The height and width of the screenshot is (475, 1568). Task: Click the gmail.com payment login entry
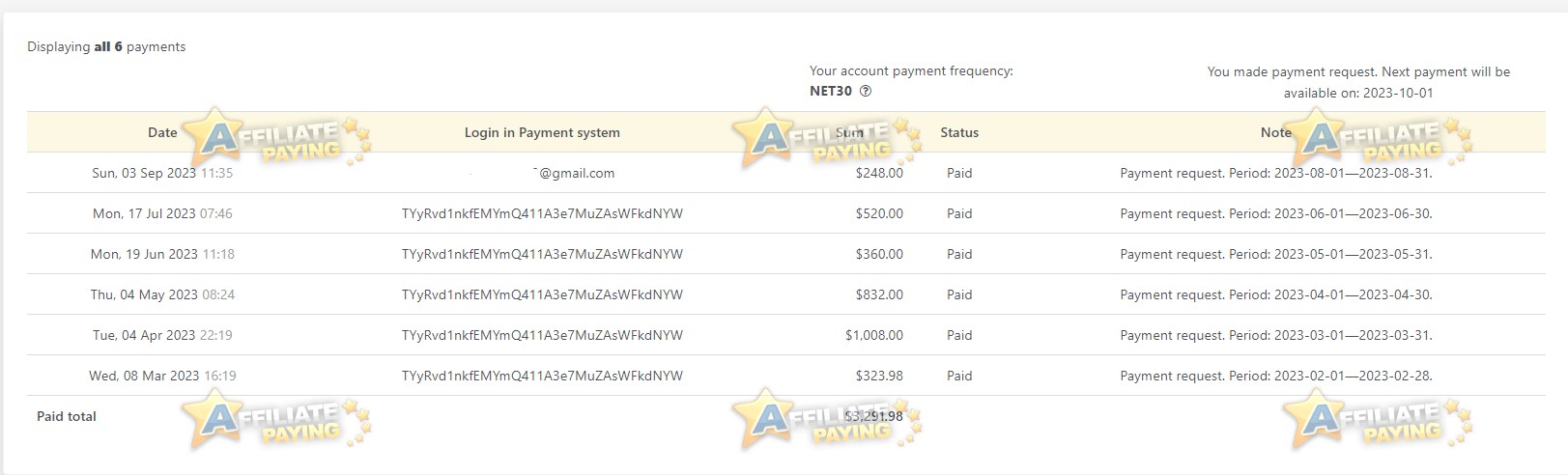click(543, 173)
